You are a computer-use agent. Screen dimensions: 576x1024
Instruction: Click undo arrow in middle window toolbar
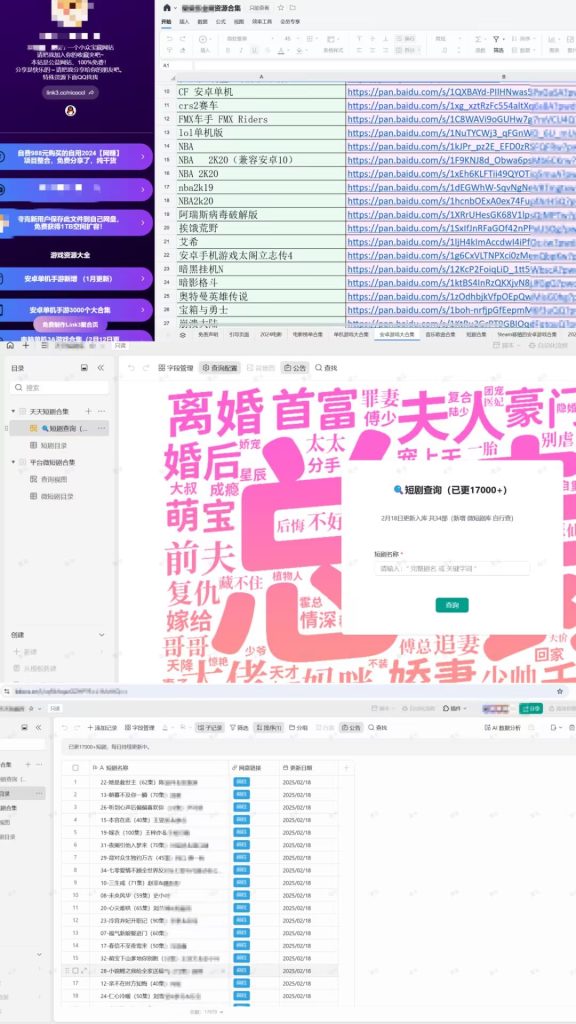(x=131, y=368)
